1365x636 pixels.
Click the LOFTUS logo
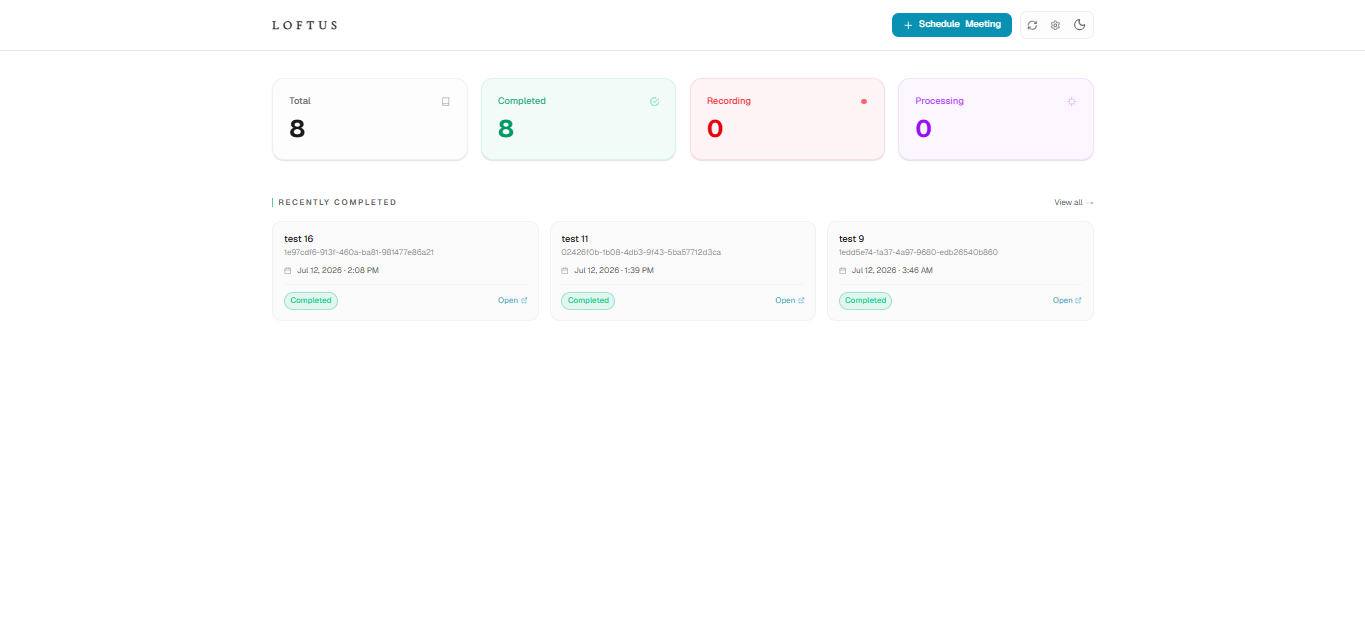[x=305, y=25]
